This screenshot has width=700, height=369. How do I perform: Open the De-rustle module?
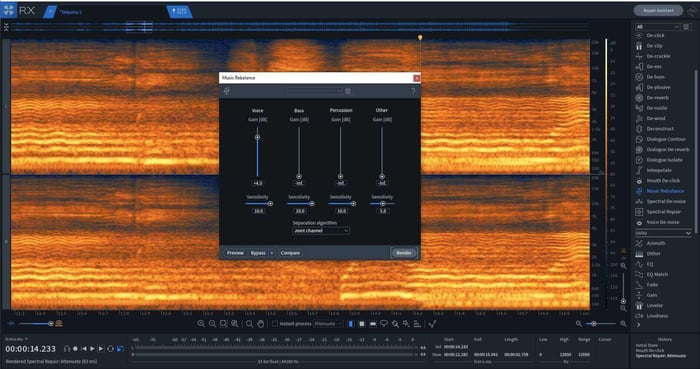(x=657, y=108)
